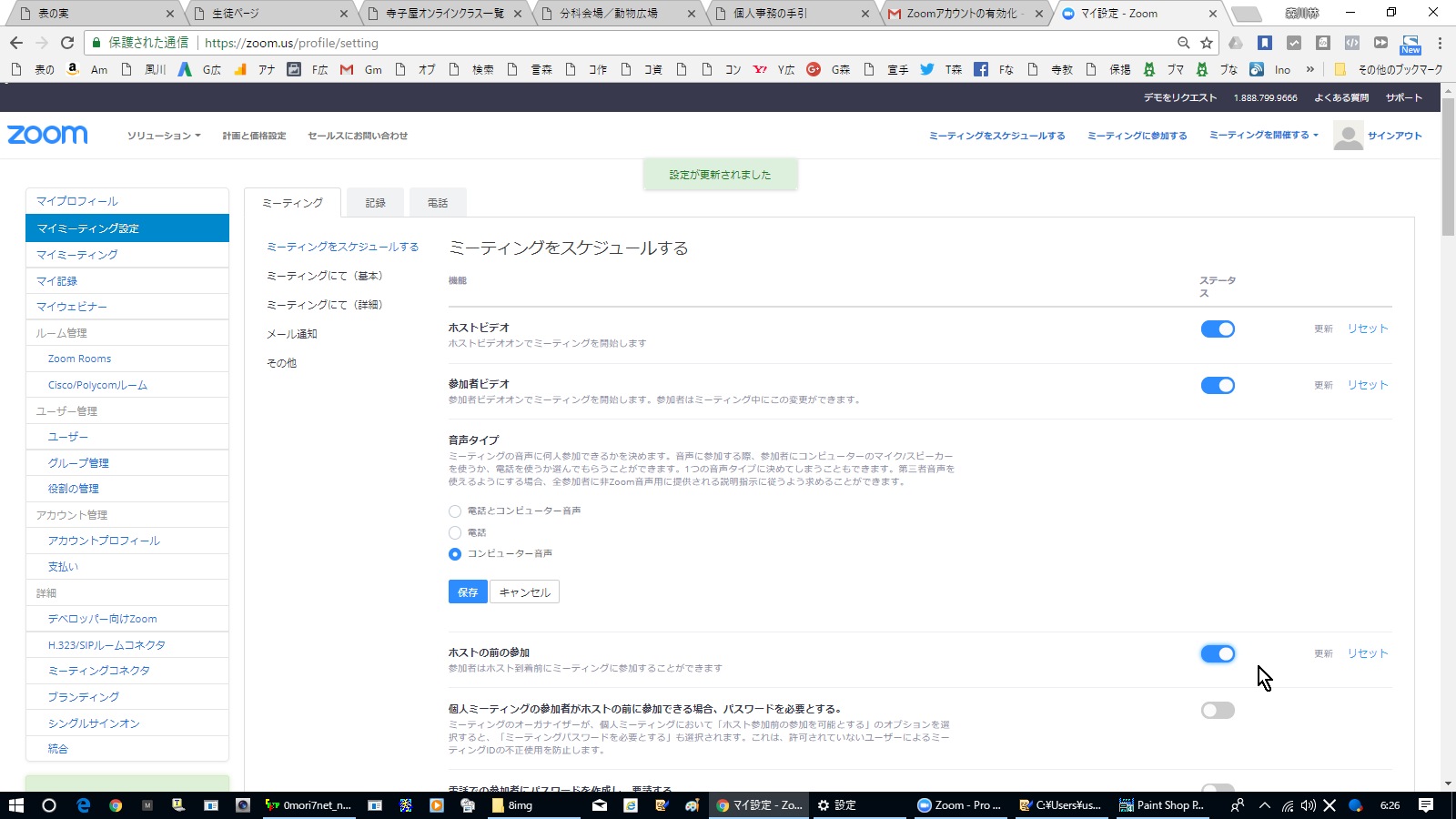Click the user avatar icon beside サインアウト
The image size is (1456, 819).
[1348, 136]
